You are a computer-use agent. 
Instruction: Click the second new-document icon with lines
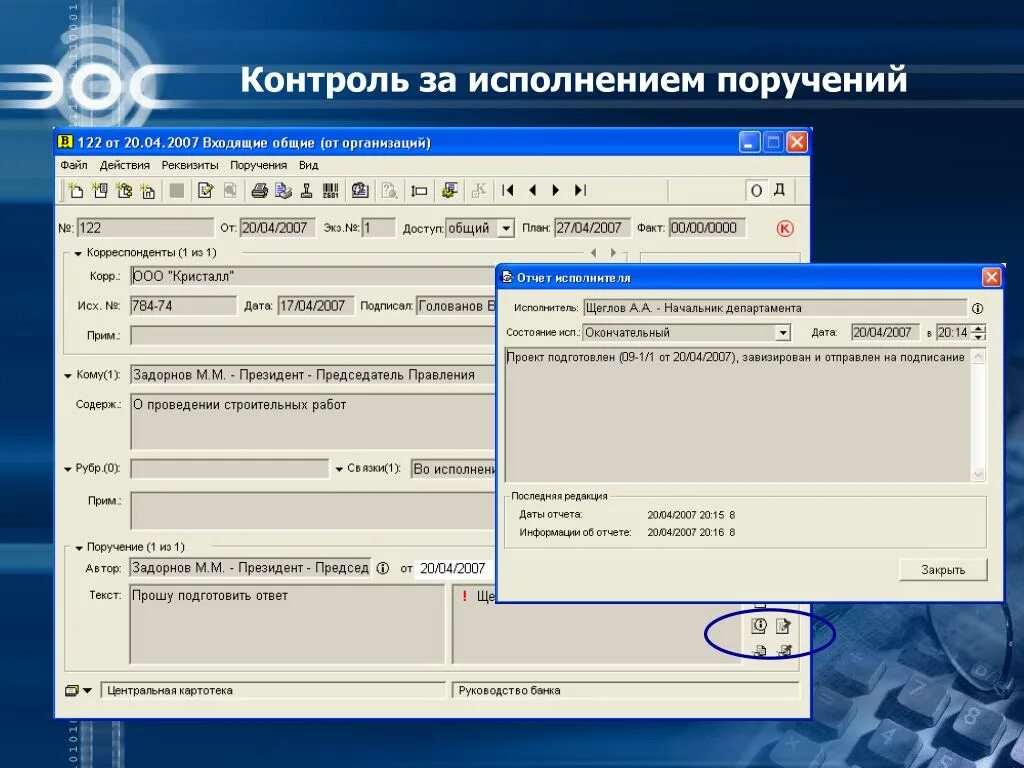click(100, 190)
